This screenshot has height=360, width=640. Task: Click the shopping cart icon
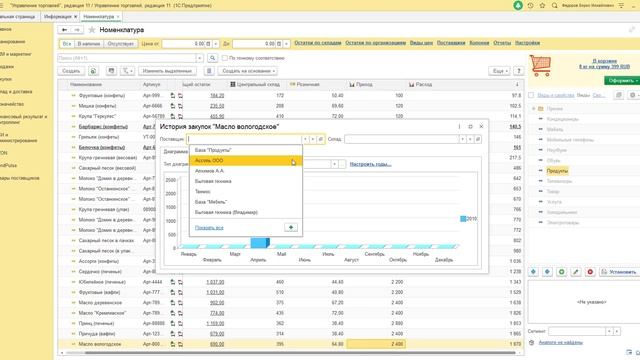pos(540,66)
